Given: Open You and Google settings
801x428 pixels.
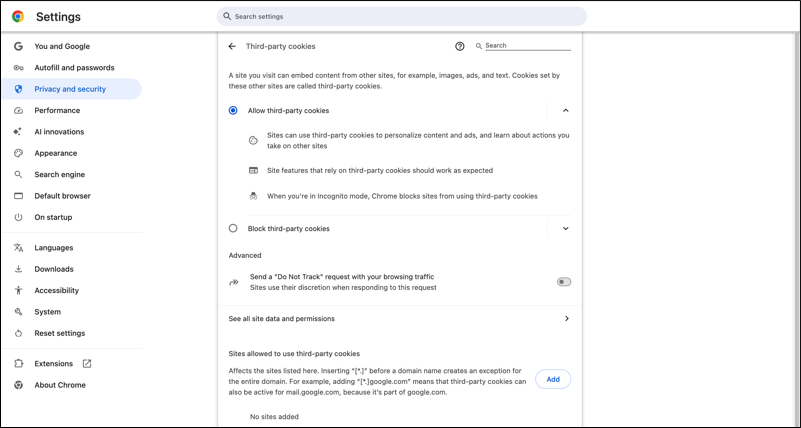Looking at the screenshot, I should tap(62, 46).
